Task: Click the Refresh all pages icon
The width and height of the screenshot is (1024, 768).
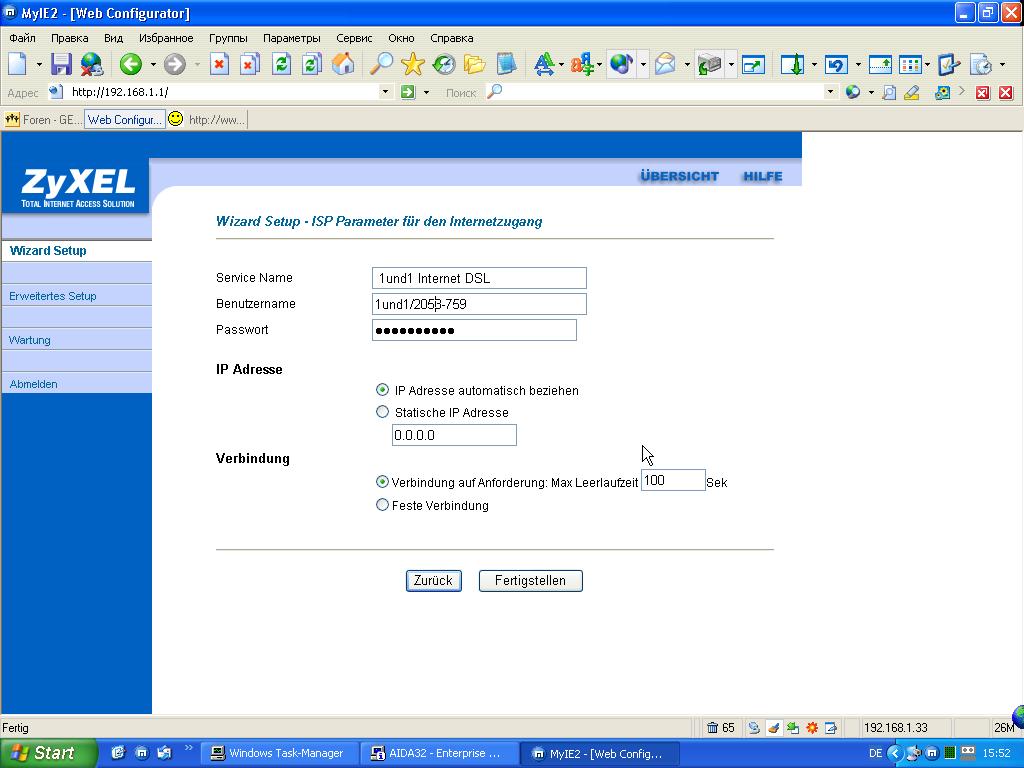Action: pyautogui.click(x=312, y=64)
